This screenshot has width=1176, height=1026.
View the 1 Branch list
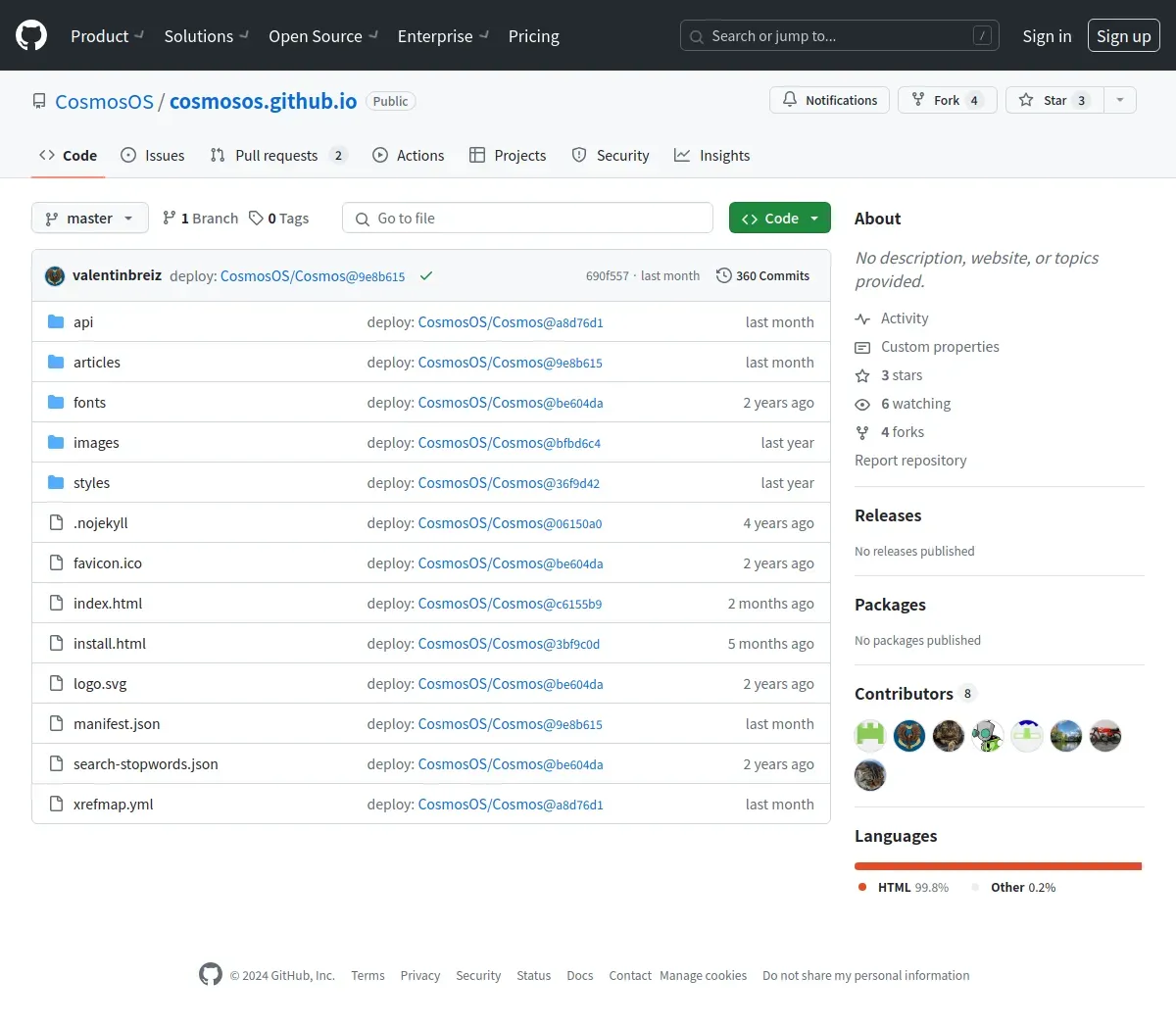point(200,218)
